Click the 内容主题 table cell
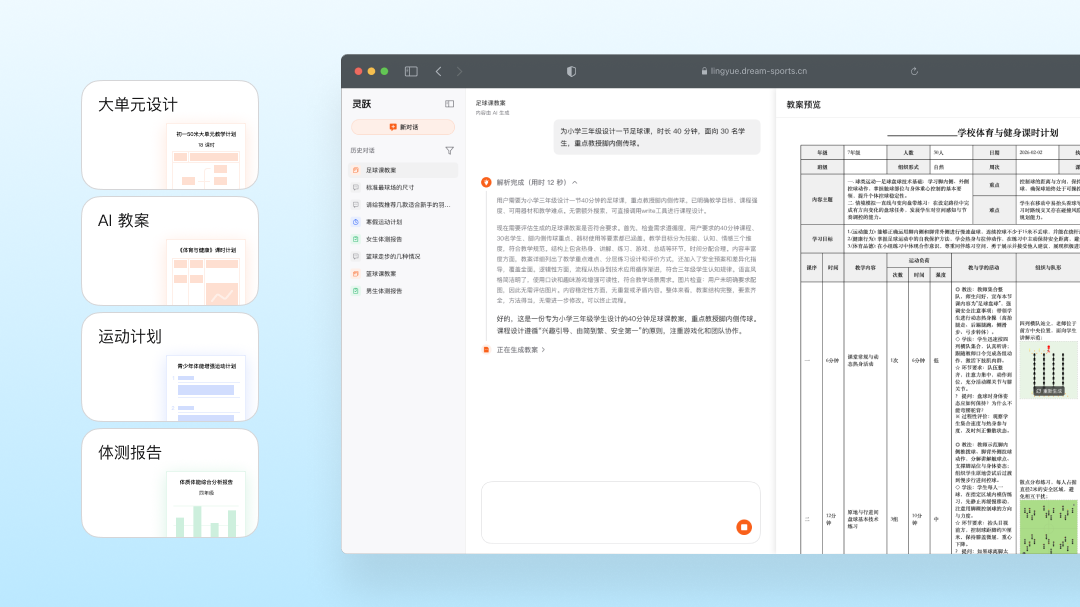Viewport: 1080px width, 607px height. pyautogui.click(x=822, y=199)
